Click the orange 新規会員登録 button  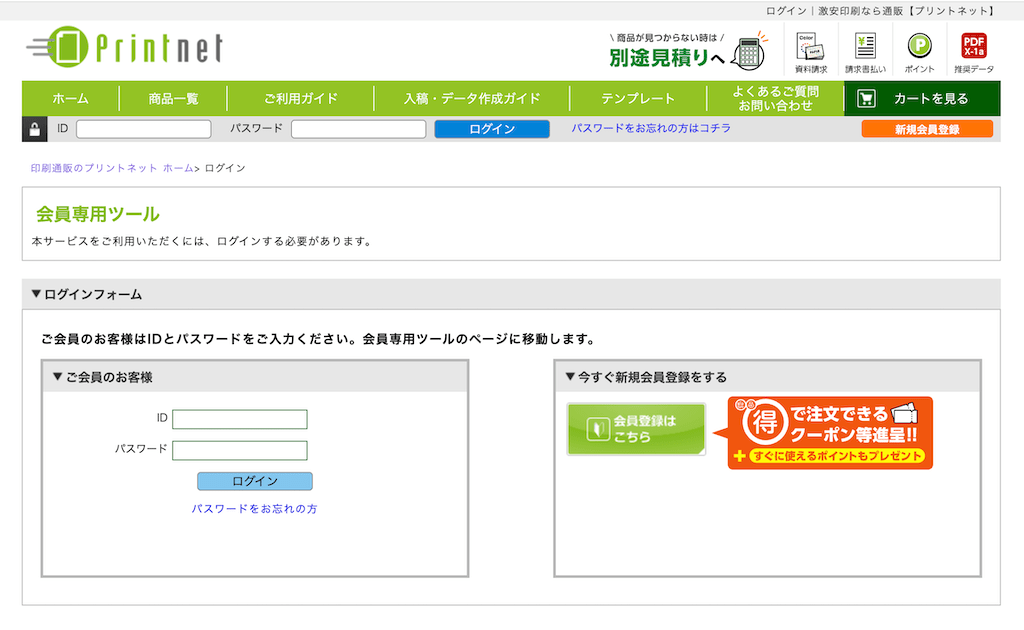(927, 129)
